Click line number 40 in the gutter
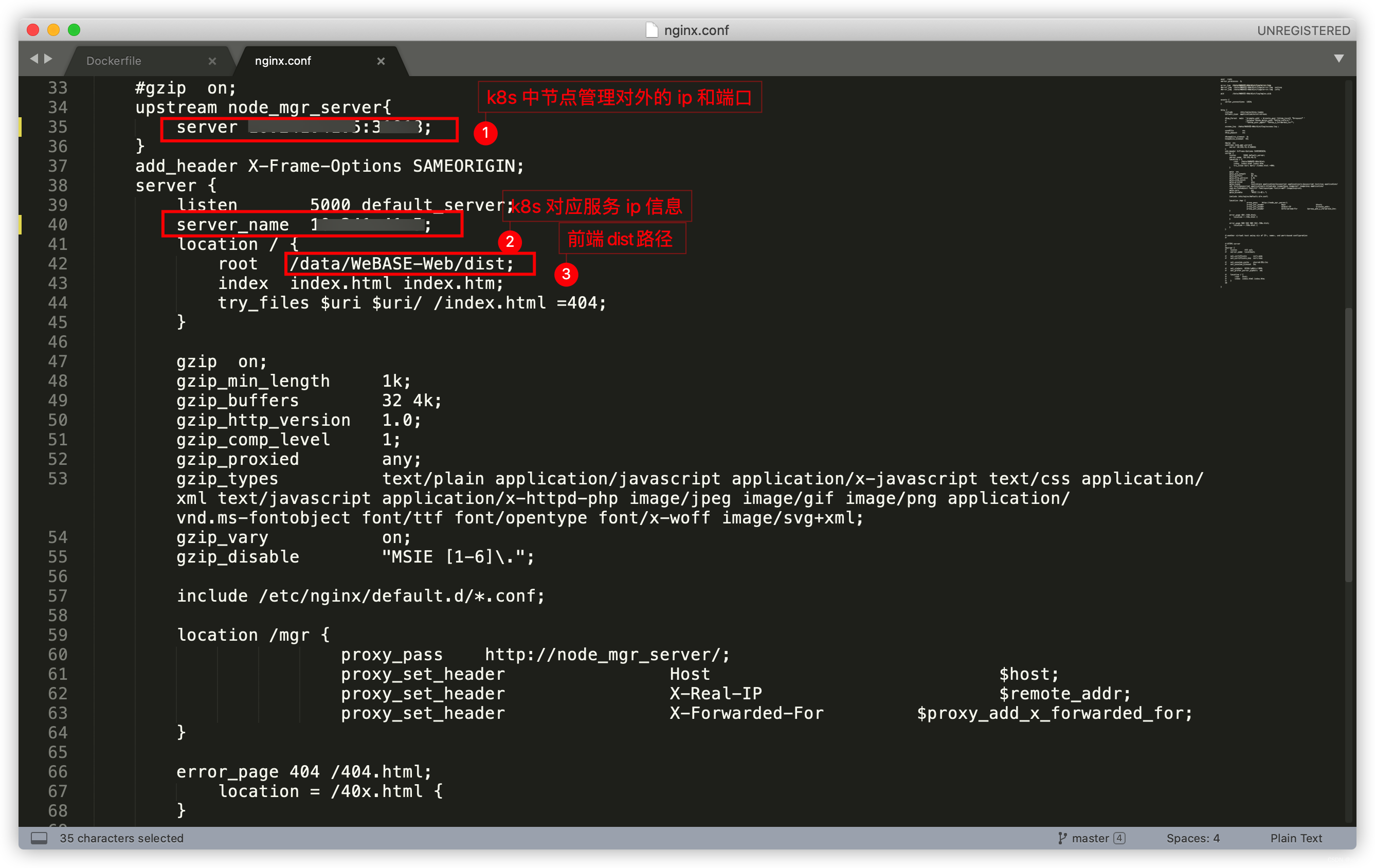 click(x=58, y=224)
